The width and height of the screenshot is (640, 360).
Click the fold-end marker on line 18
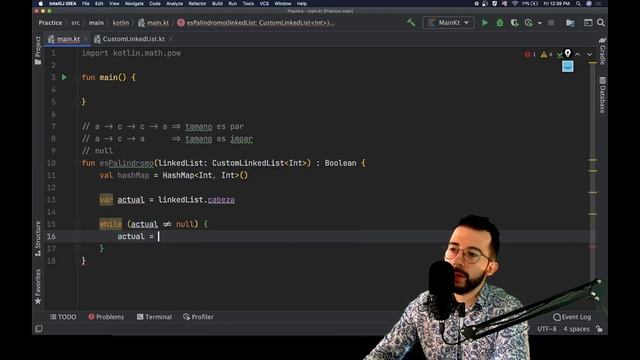click(78, 260)
